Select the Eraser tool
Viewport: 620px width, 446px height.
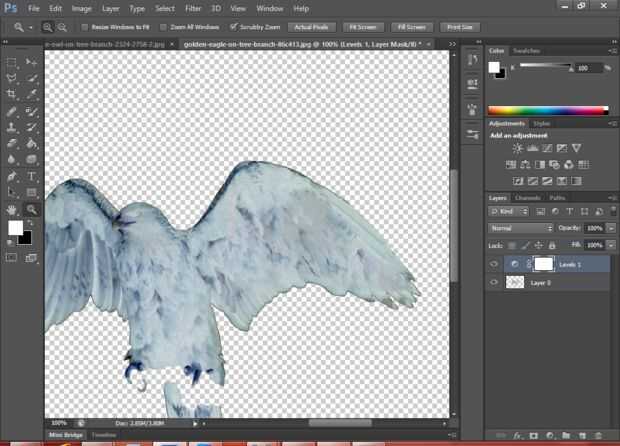tap(11, 143)
